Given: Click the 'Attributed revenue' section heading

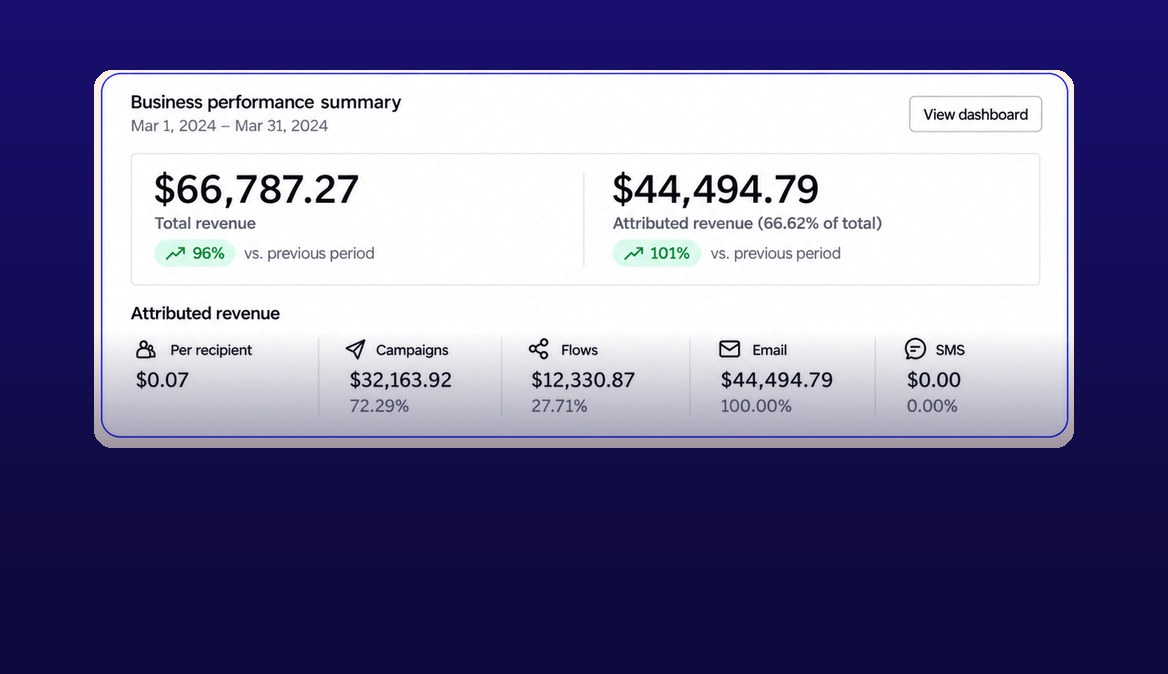Looking at the screenshot, I should pyautogui.click(x=206, y=314).
